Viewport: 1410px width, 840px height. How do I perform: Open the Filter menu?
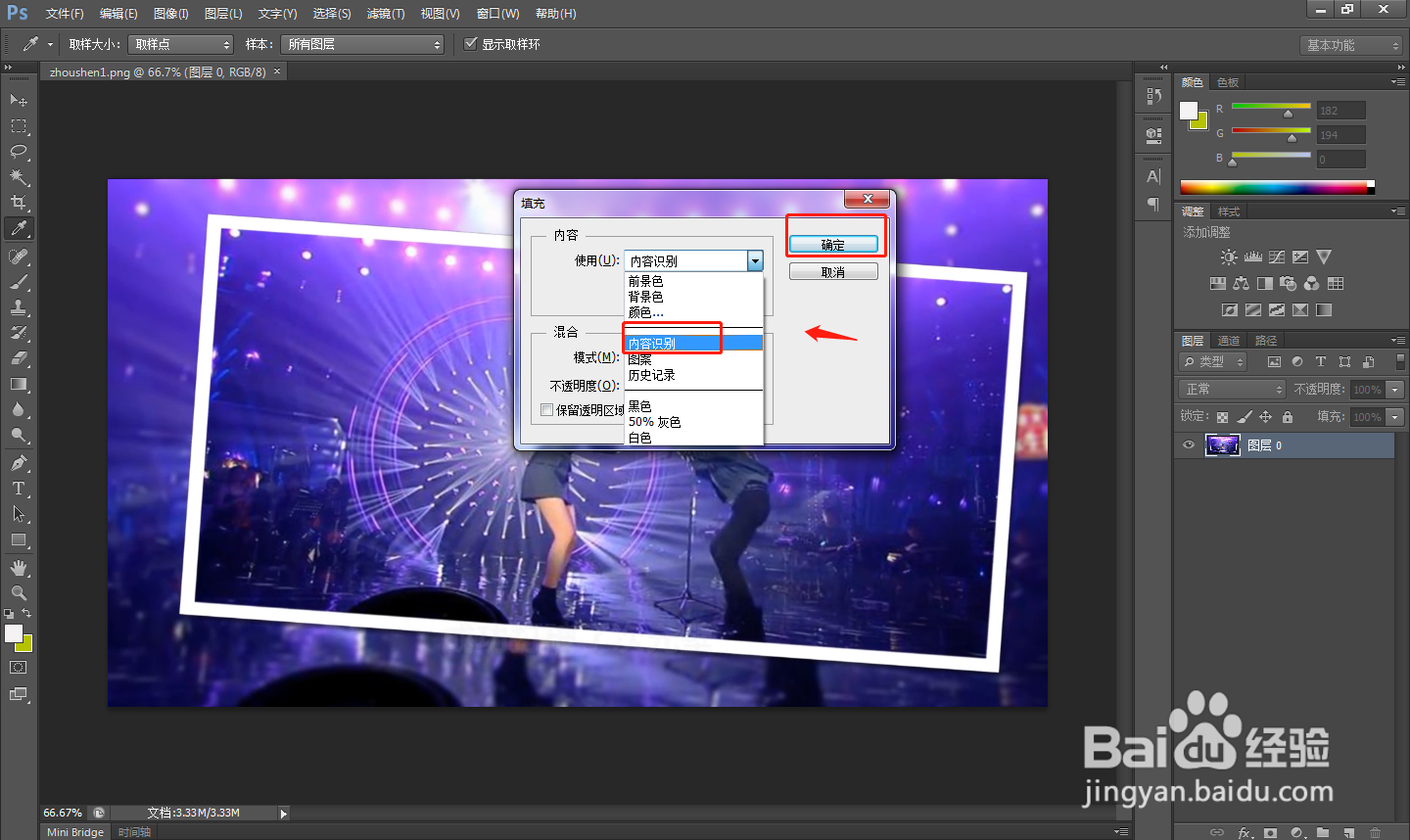(x=386, y=14)
